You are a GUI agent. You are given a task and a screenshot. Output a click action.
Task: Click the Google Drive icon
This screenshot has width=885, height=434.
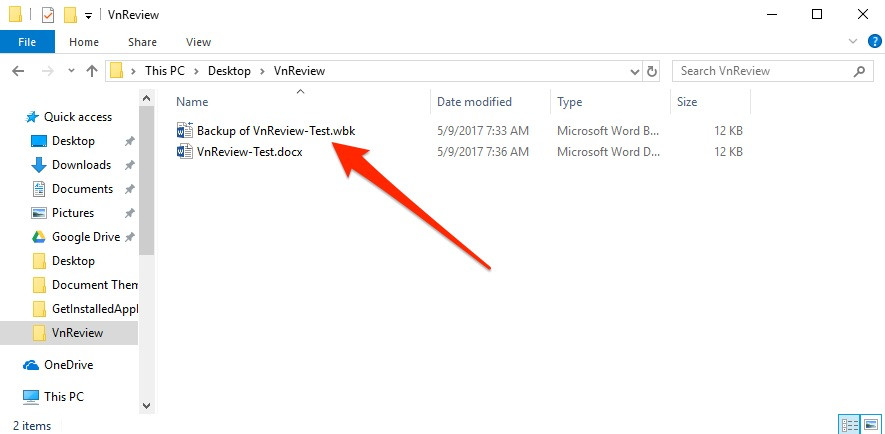tap(38, 237)
